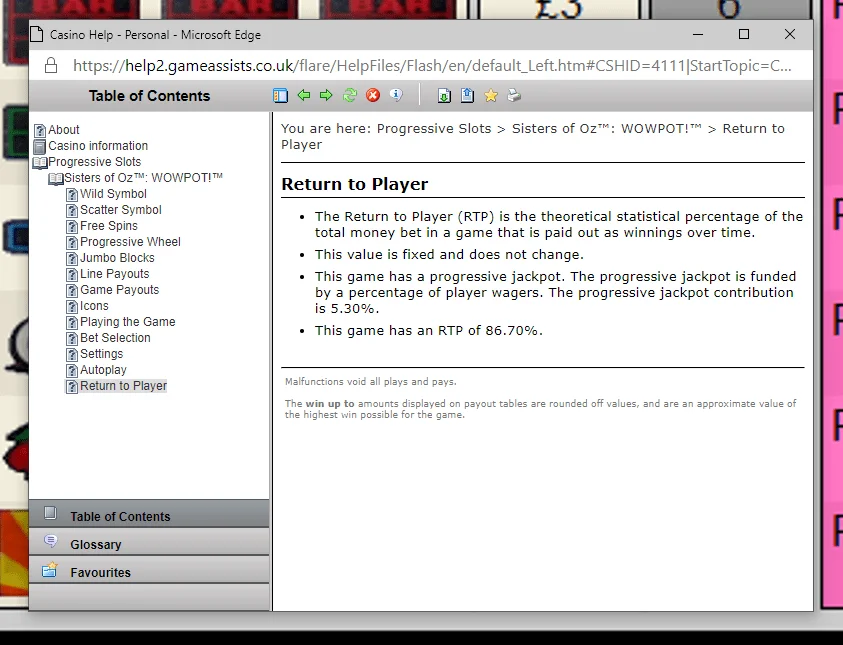Click the Casino information page icon
The height and width of the screenshot is (645, 843).
pyautogui.click(x=40, y=147)
